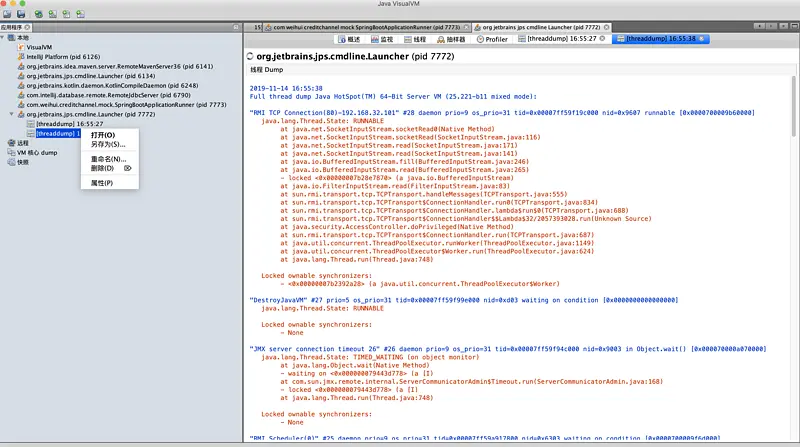Minimize the 应用程序 side panel
Screen dimensions: 800x447
(x=236, y=27)
